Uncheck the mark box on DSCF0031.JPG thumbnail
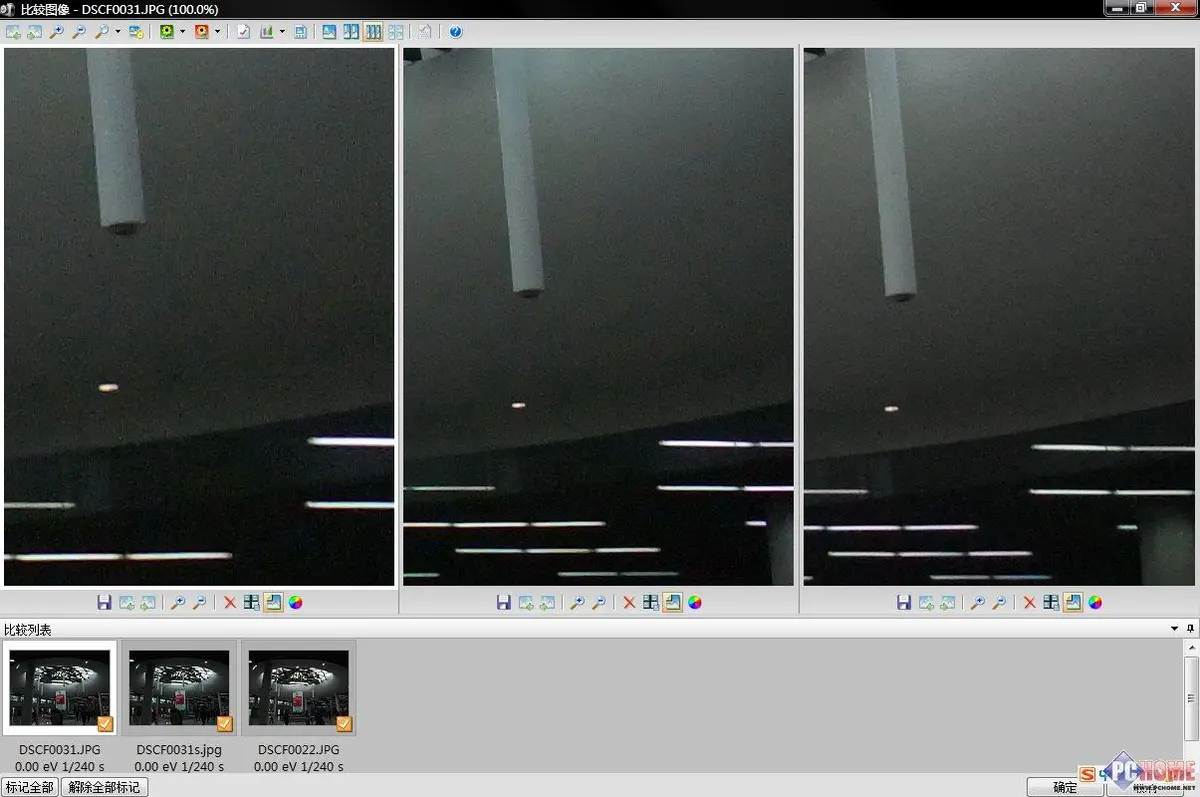Screen dimensions: 1200x797 coord(105,724)
